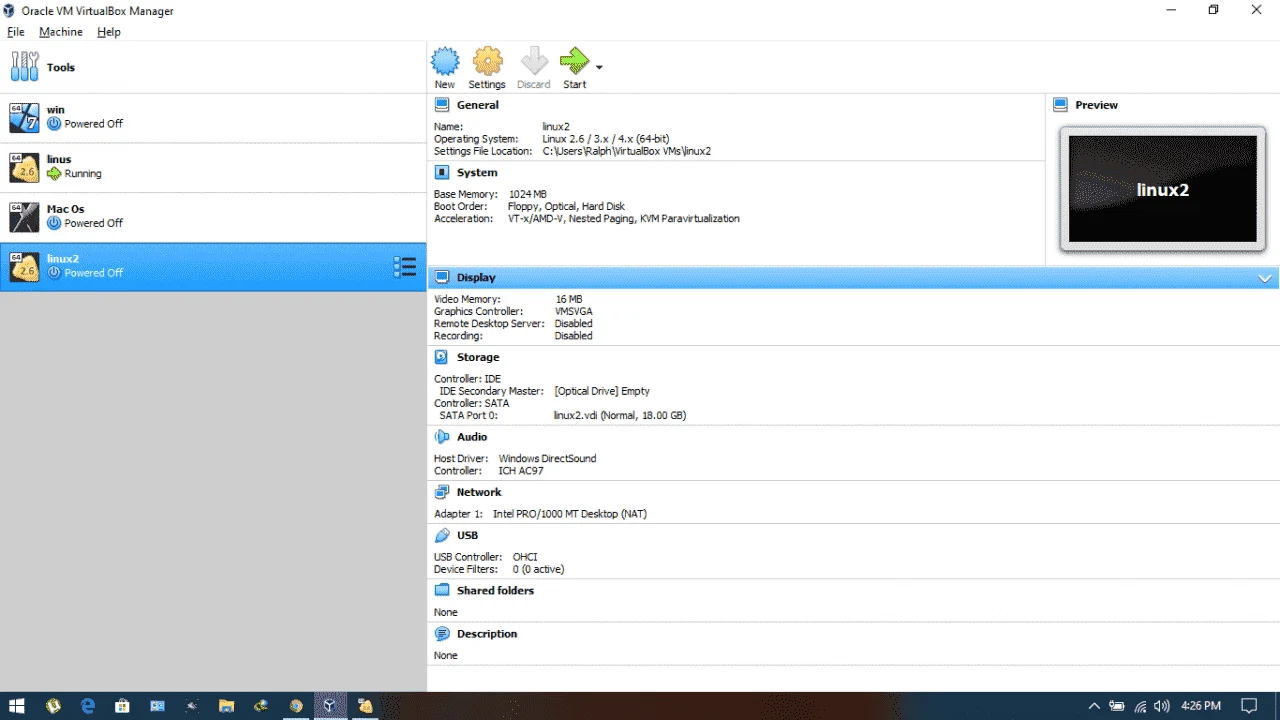Open the File menu
Viewport: 1280px width, 720px height.
coord(16,32)
